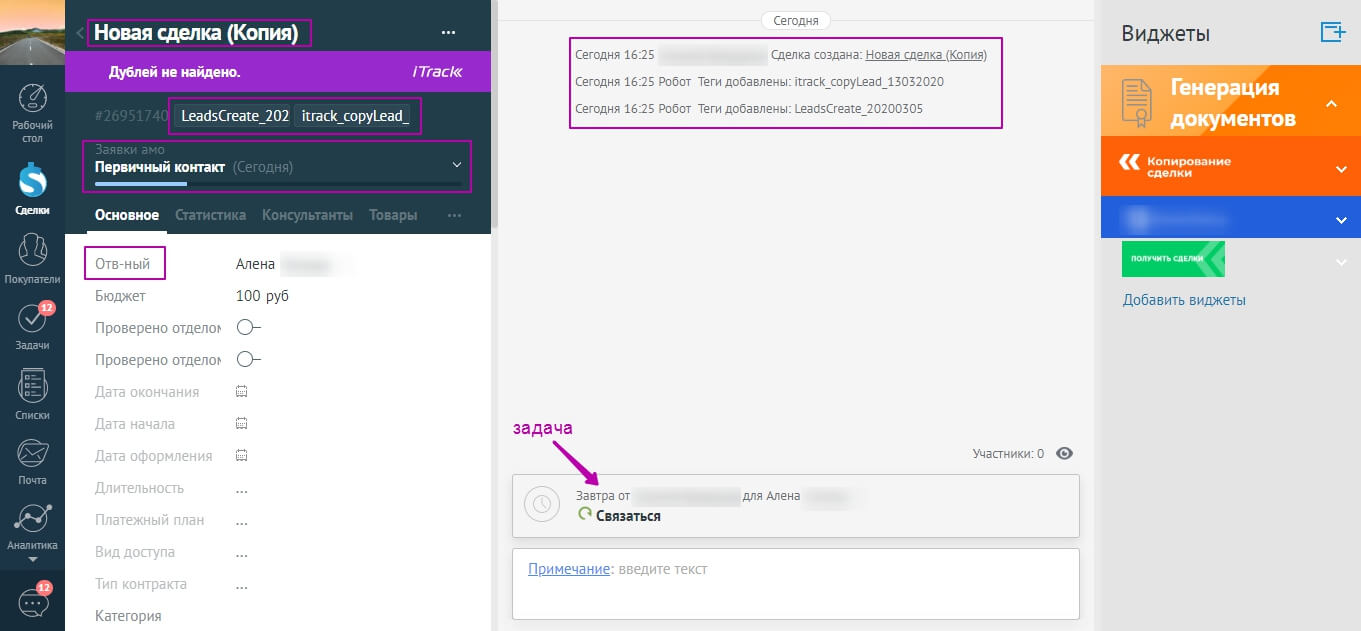Expand Первичный контакт pipeline stage dropdown
This screenshot has width=1361, height=631.
coord(457,165)
